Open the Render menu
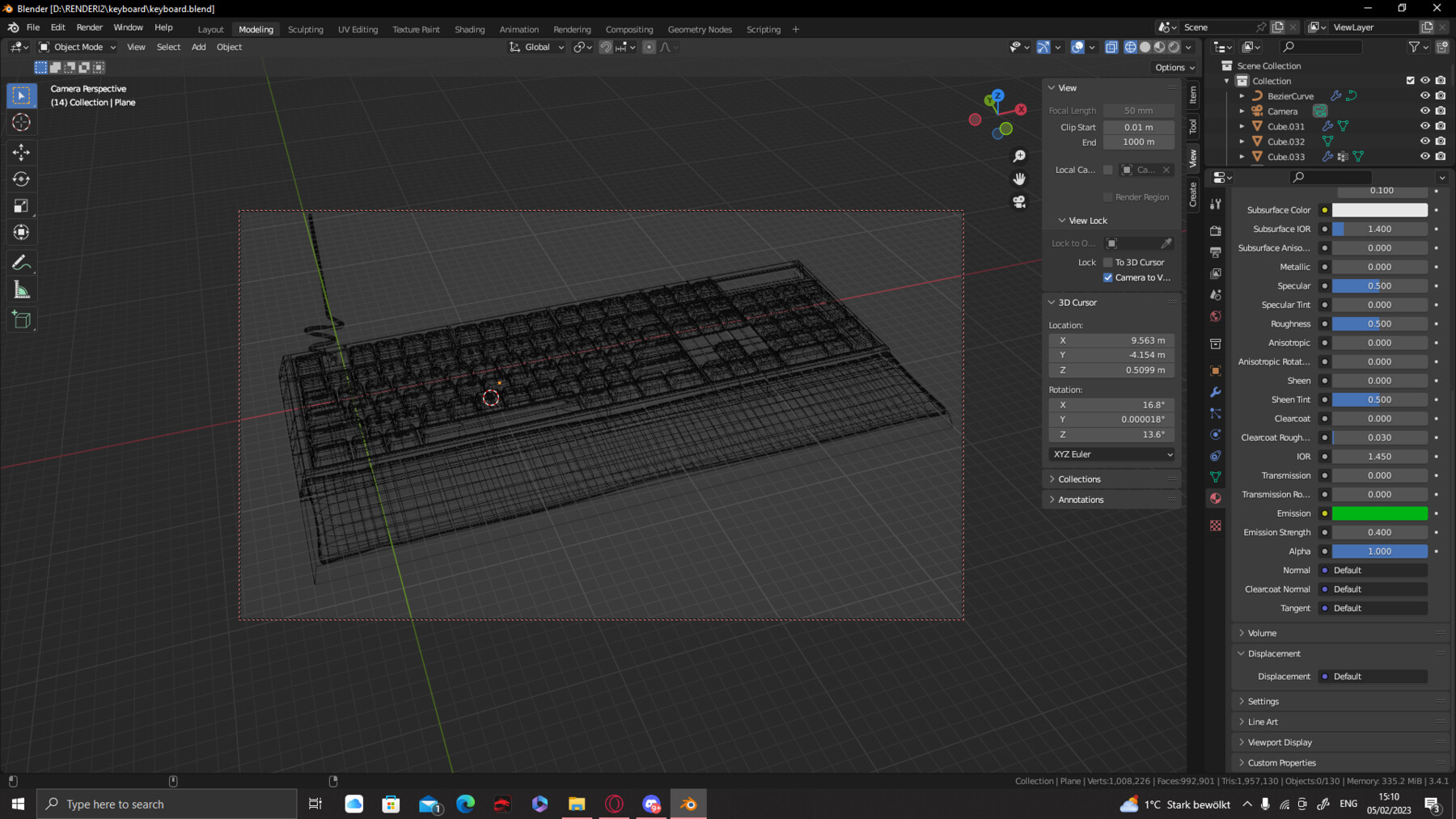 pos(89,27)
